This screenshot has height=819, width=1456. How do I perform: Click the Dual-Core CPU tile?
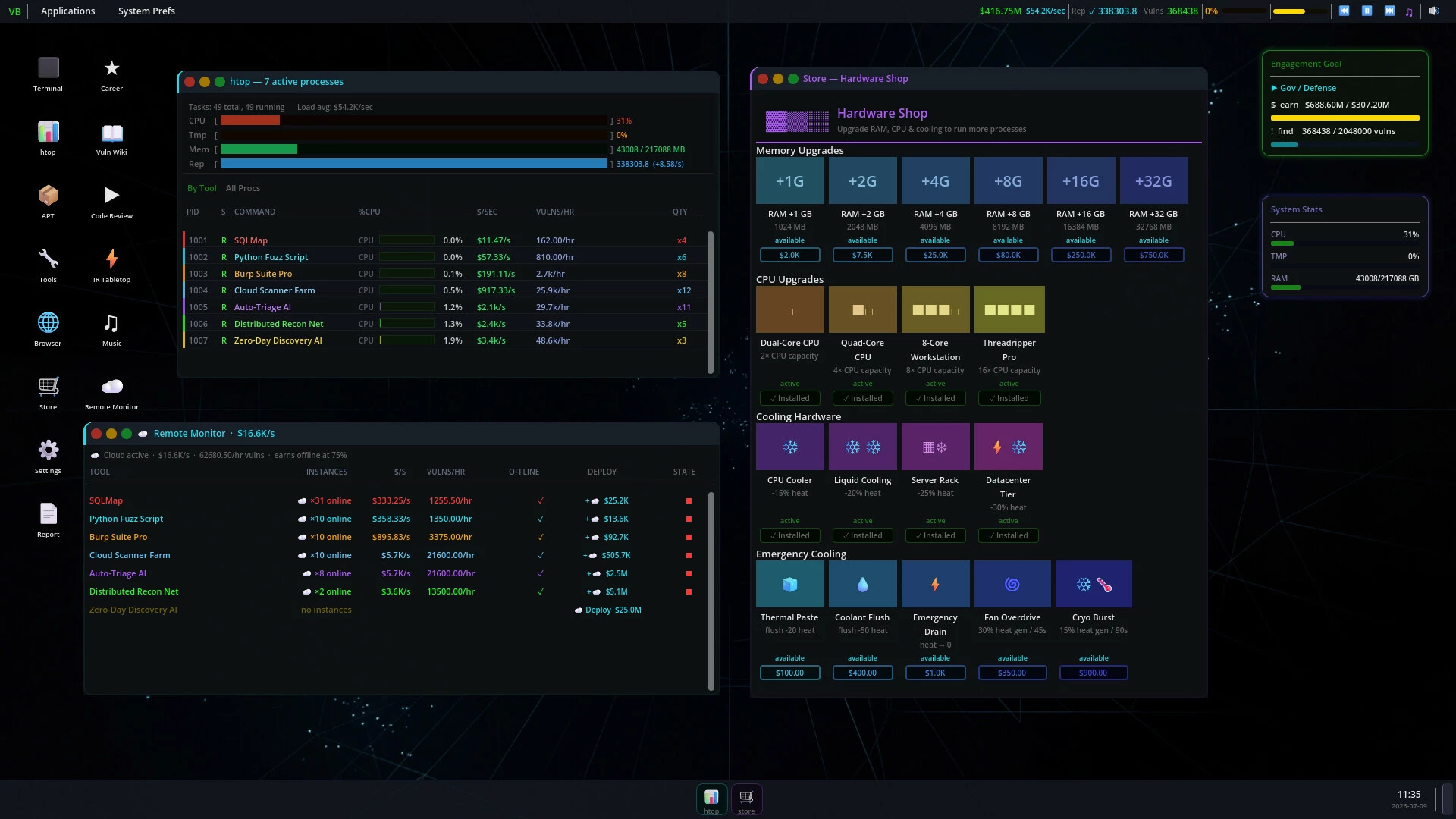(x=789, y=309)
